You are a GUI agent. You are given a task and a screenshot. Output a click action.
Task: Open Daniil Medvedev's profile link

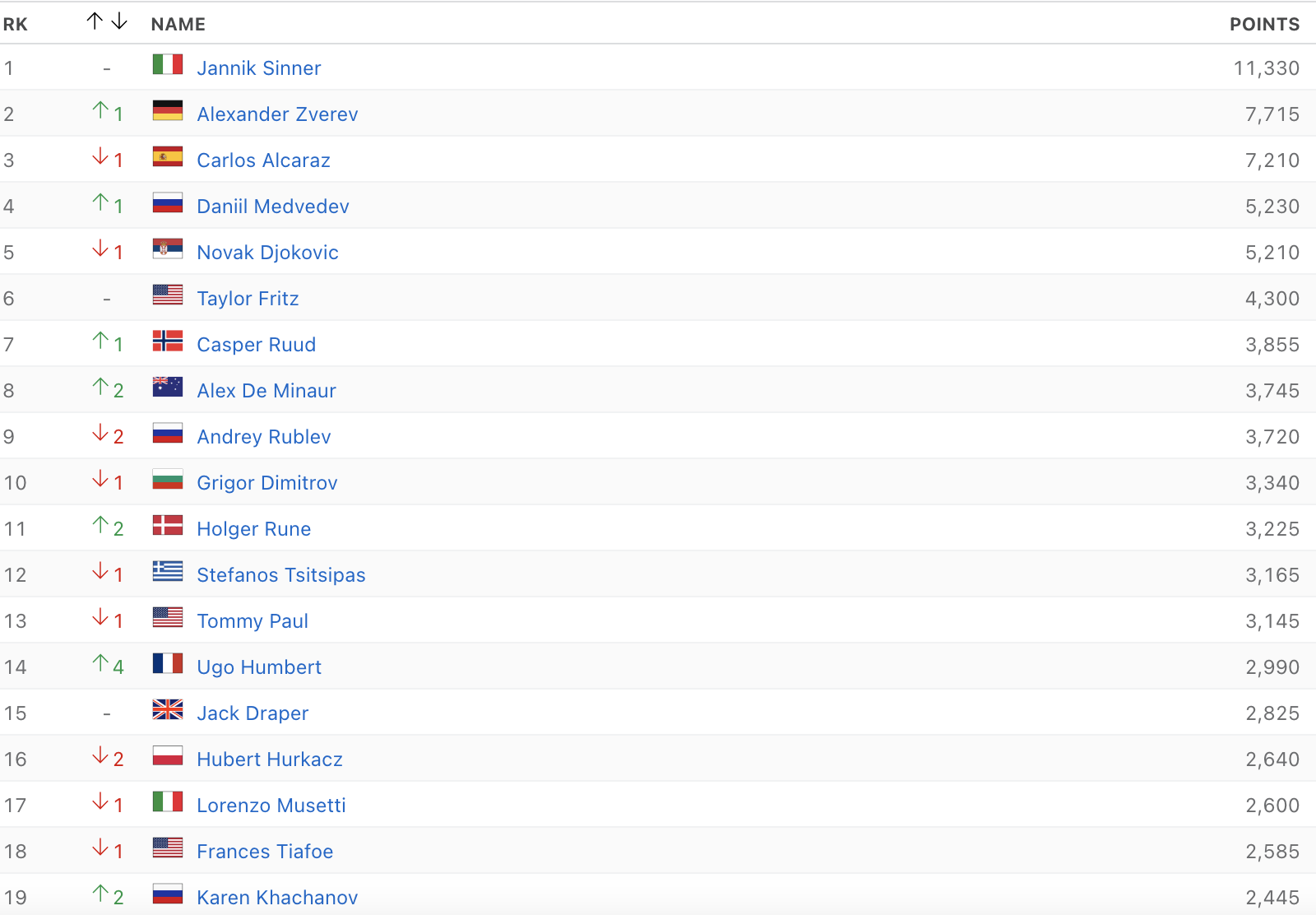(272, 207)
